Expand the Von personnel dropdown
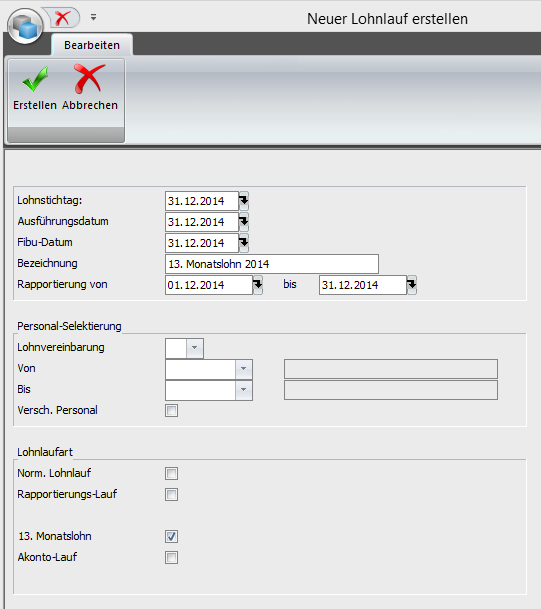The image size is (541, 609). coord(244,369)
